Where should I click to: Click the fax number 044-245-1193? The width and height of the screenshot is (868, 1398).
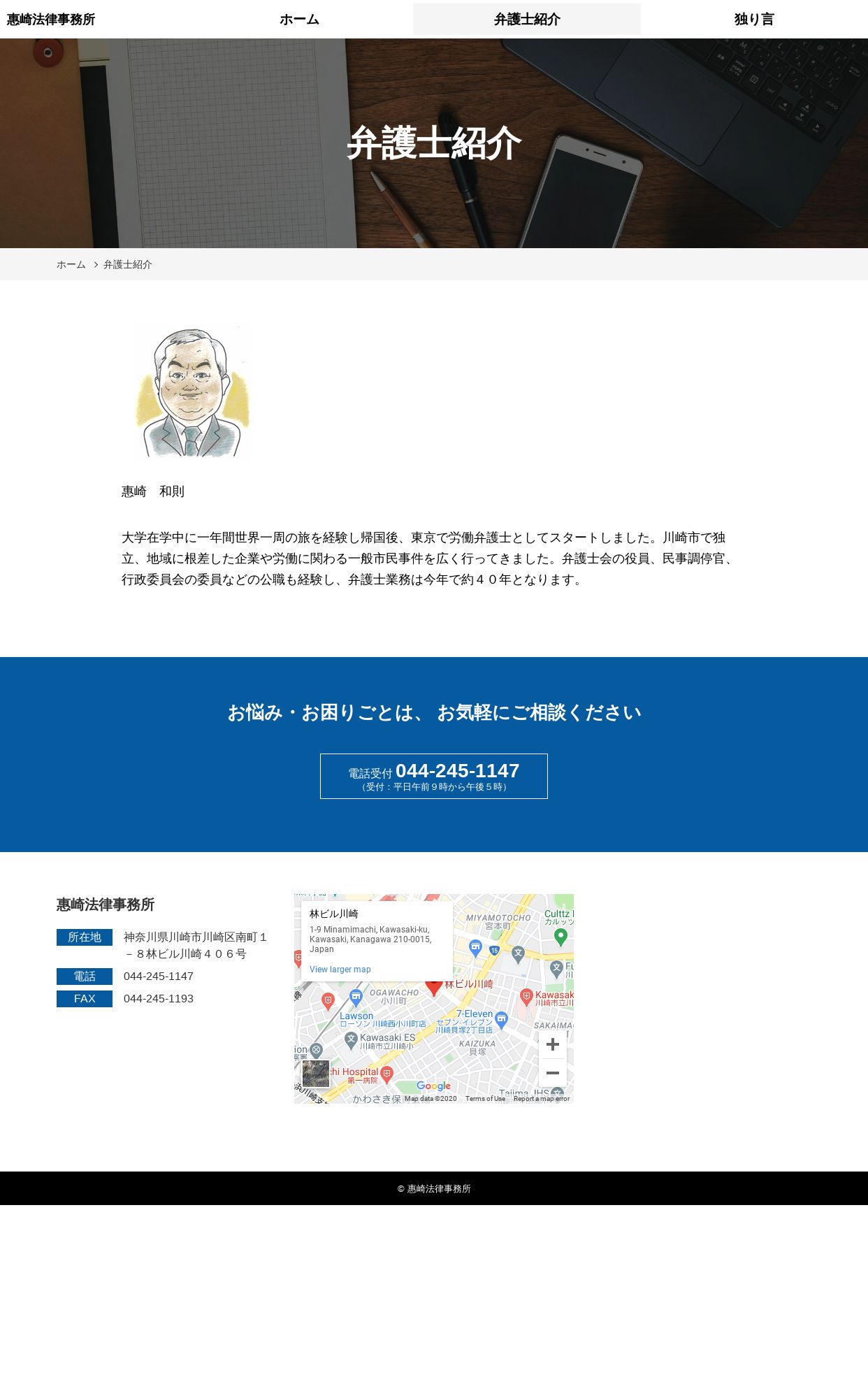coord(159,999)
